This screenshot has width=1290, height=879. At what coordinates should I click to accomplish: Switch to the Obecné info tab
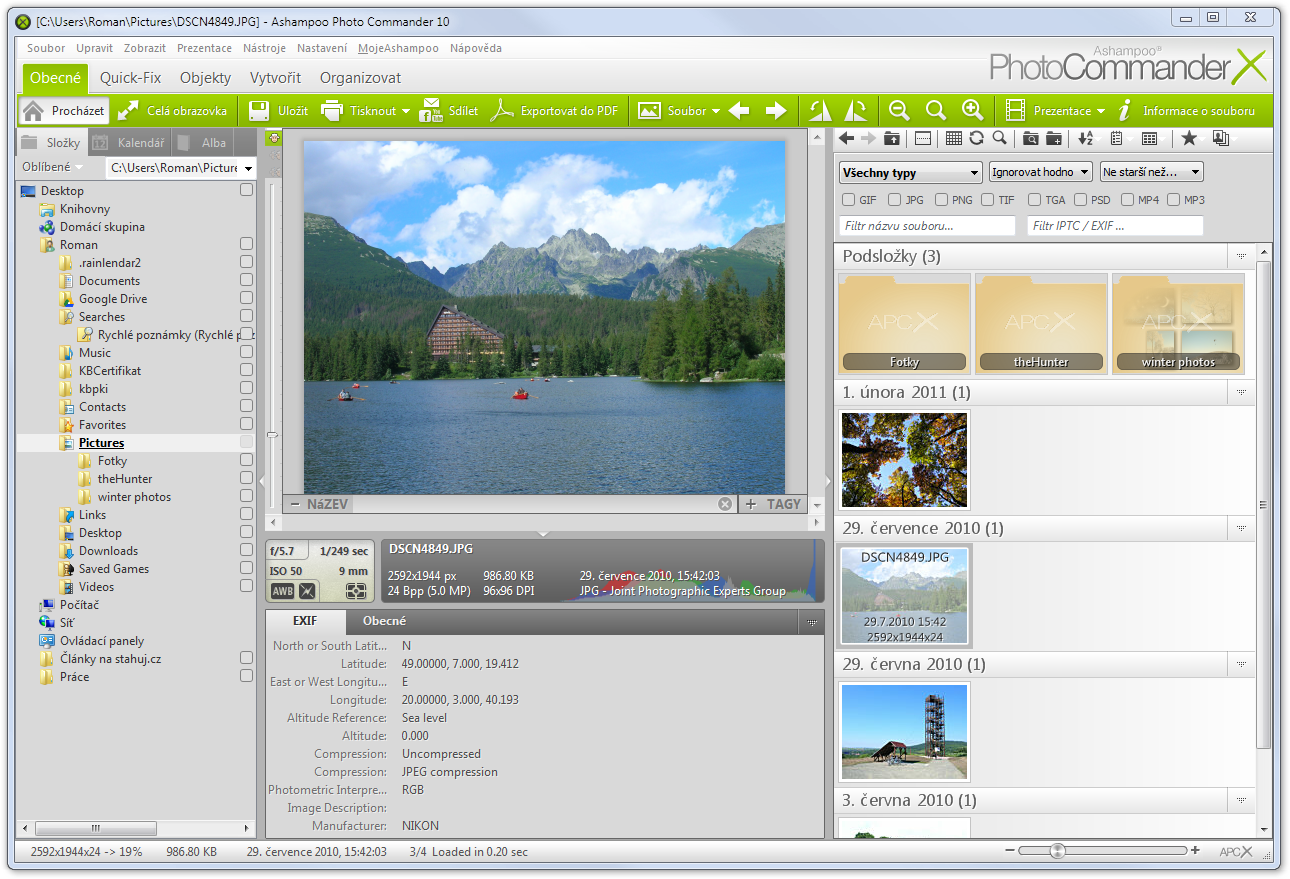point(384,621)
